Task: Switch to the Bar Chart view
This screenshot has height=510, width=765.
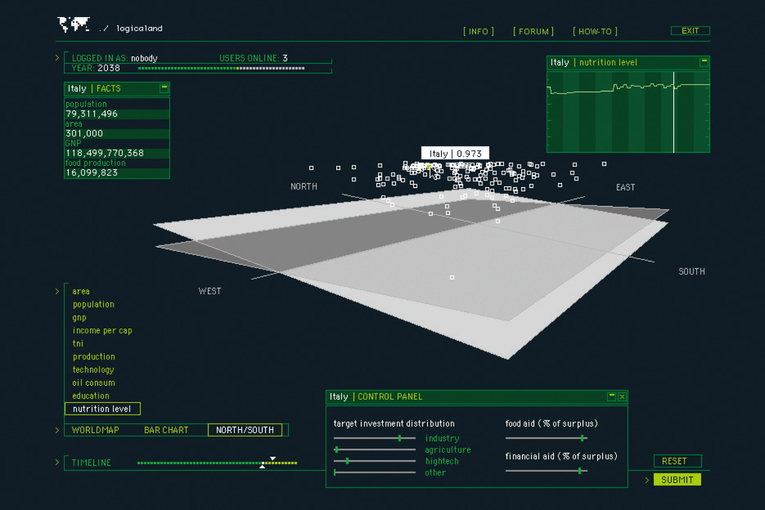Action: click(x=166, y=430)
